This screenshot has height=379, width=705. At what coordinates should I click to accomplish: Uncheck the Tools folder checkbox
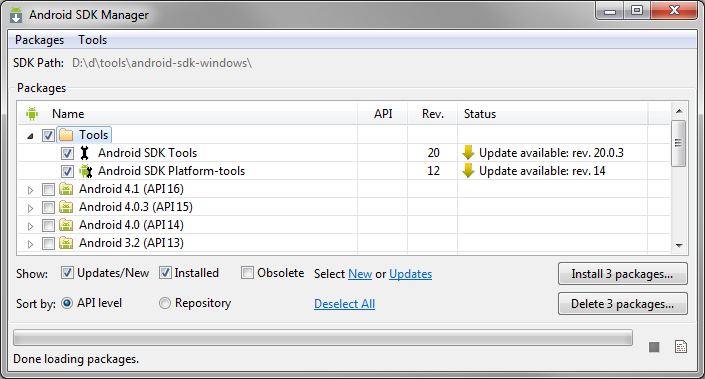click(49, 135)
